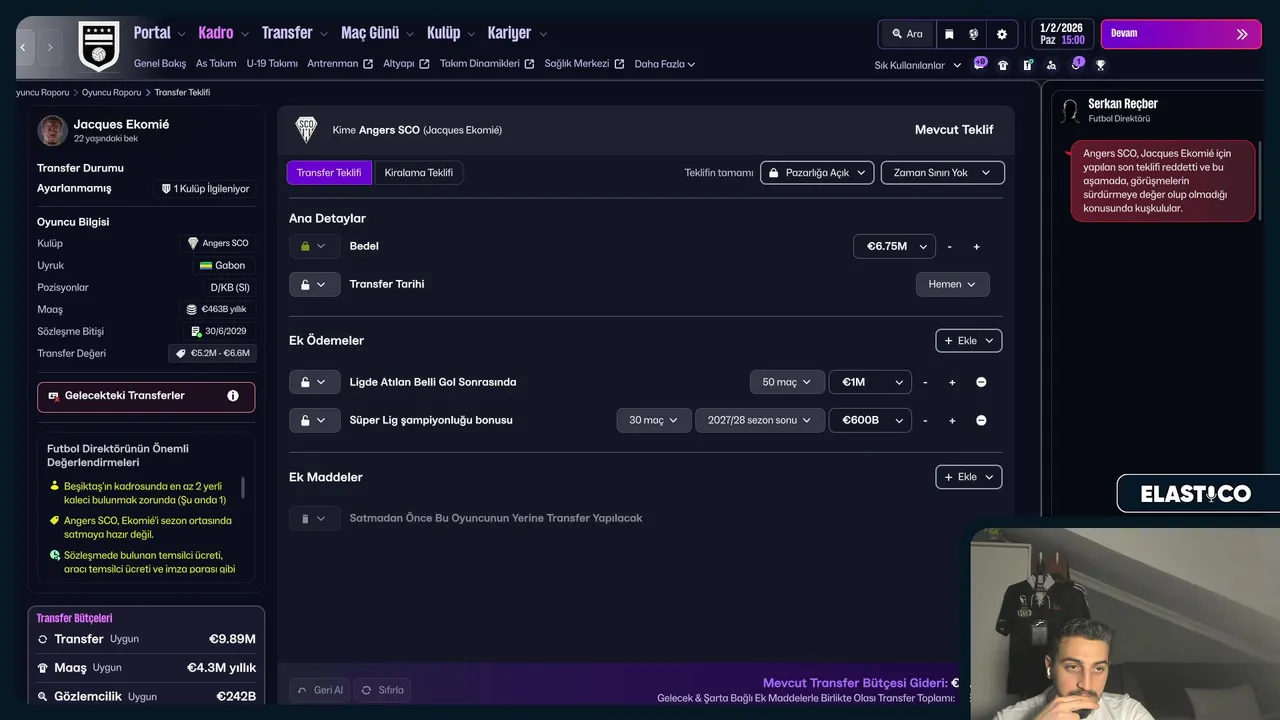This screenshot has width=1280, height=720.
Task: Increase the €600B championship bonus
Action: point(952,420)
